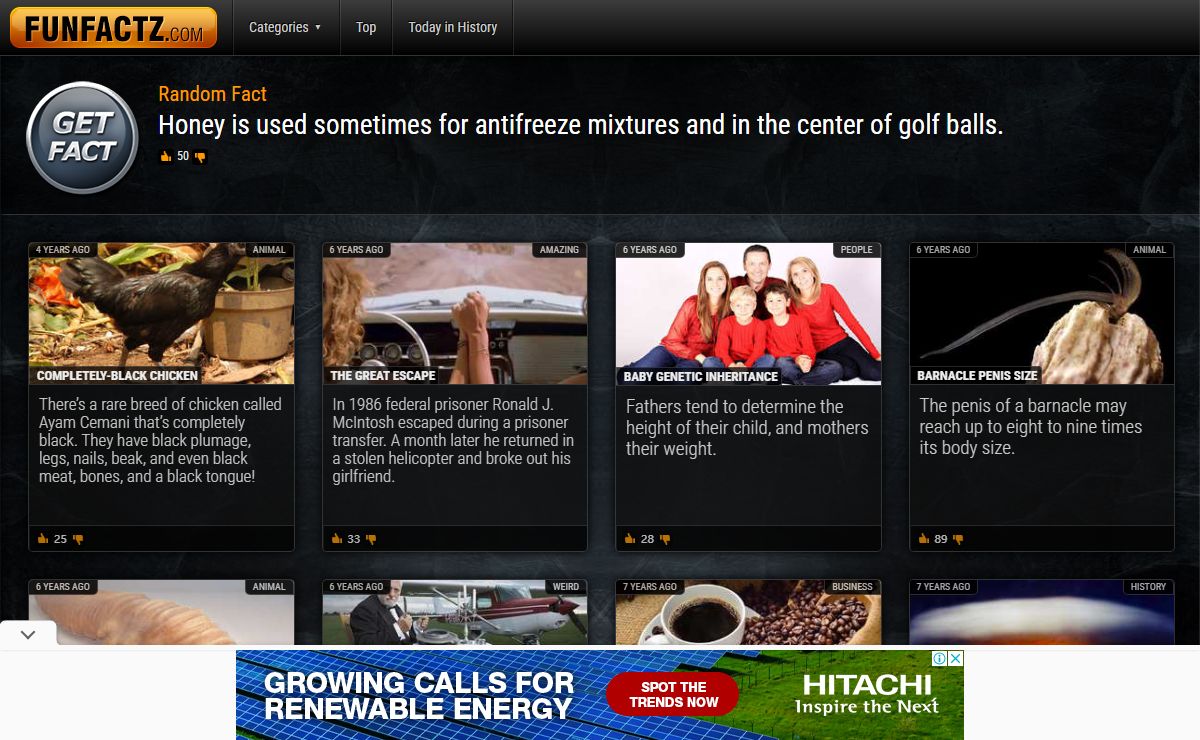Thumbs up the random honey fact
1200x740 pixels.
point(166,157)
